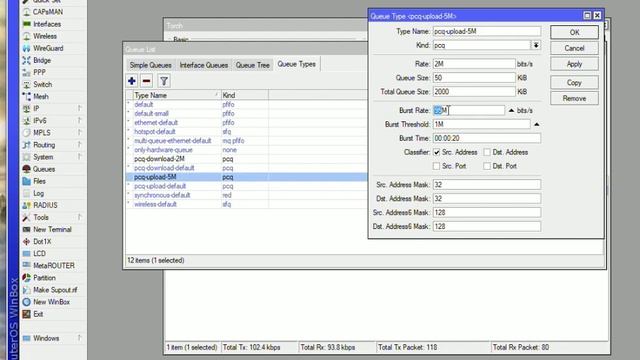The image size is (640, 360).
Task: Click the Files folder icon
Action: [27, 181]
